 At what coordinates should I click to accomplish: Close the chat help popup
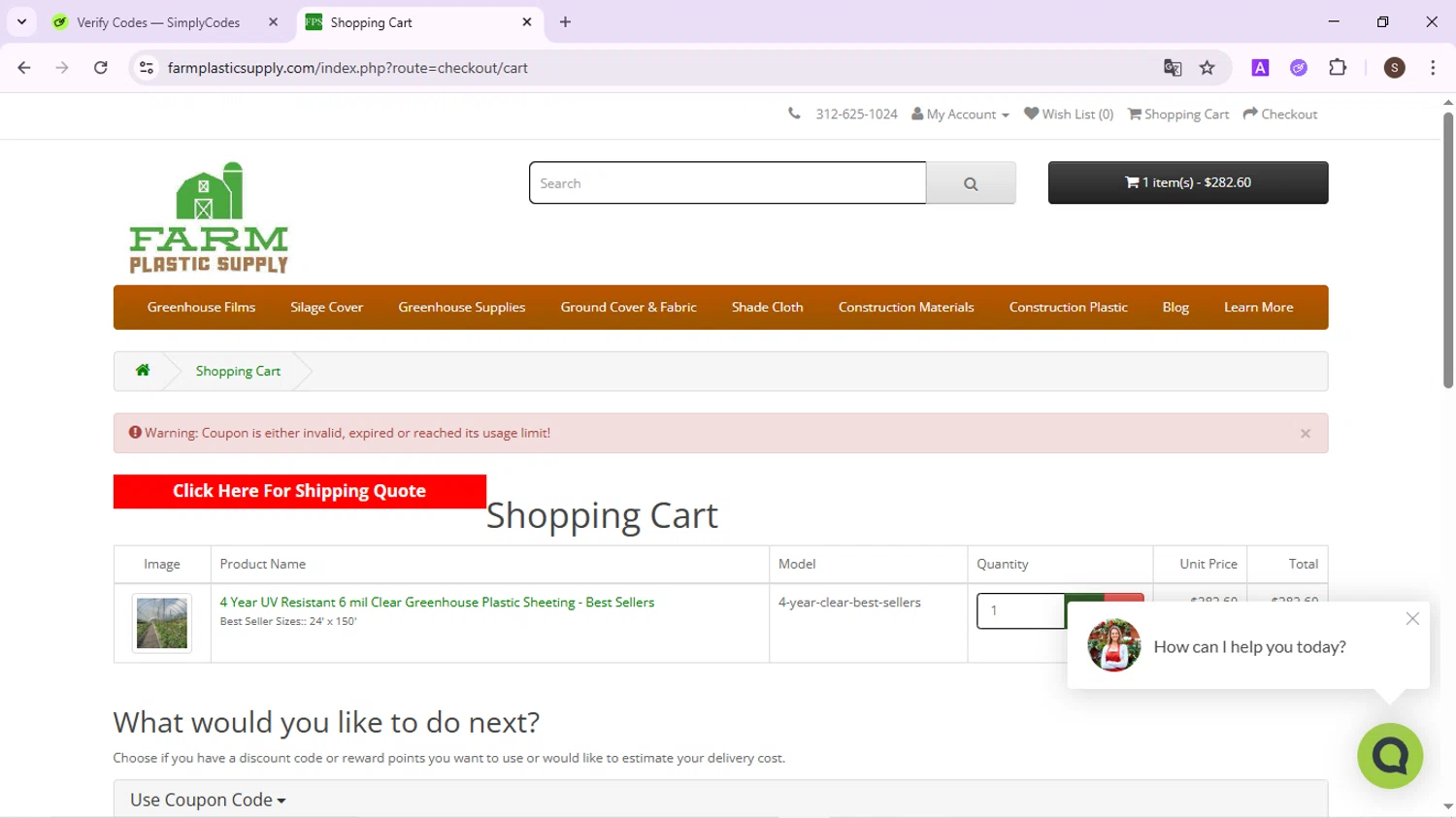pos(1412,619)
